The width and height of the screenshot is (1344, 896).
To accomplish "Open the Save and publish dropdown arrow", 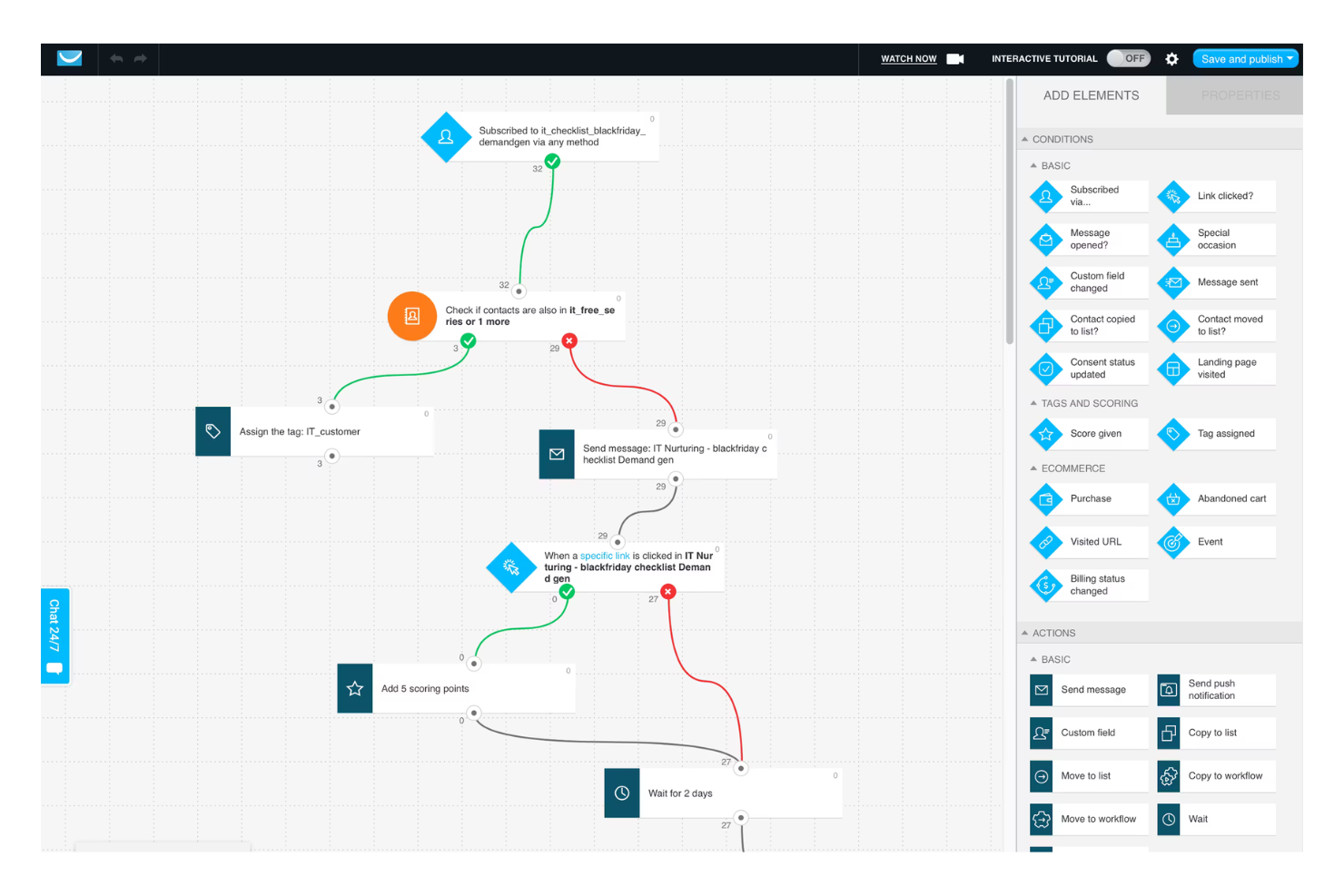I will (1290, 59).
